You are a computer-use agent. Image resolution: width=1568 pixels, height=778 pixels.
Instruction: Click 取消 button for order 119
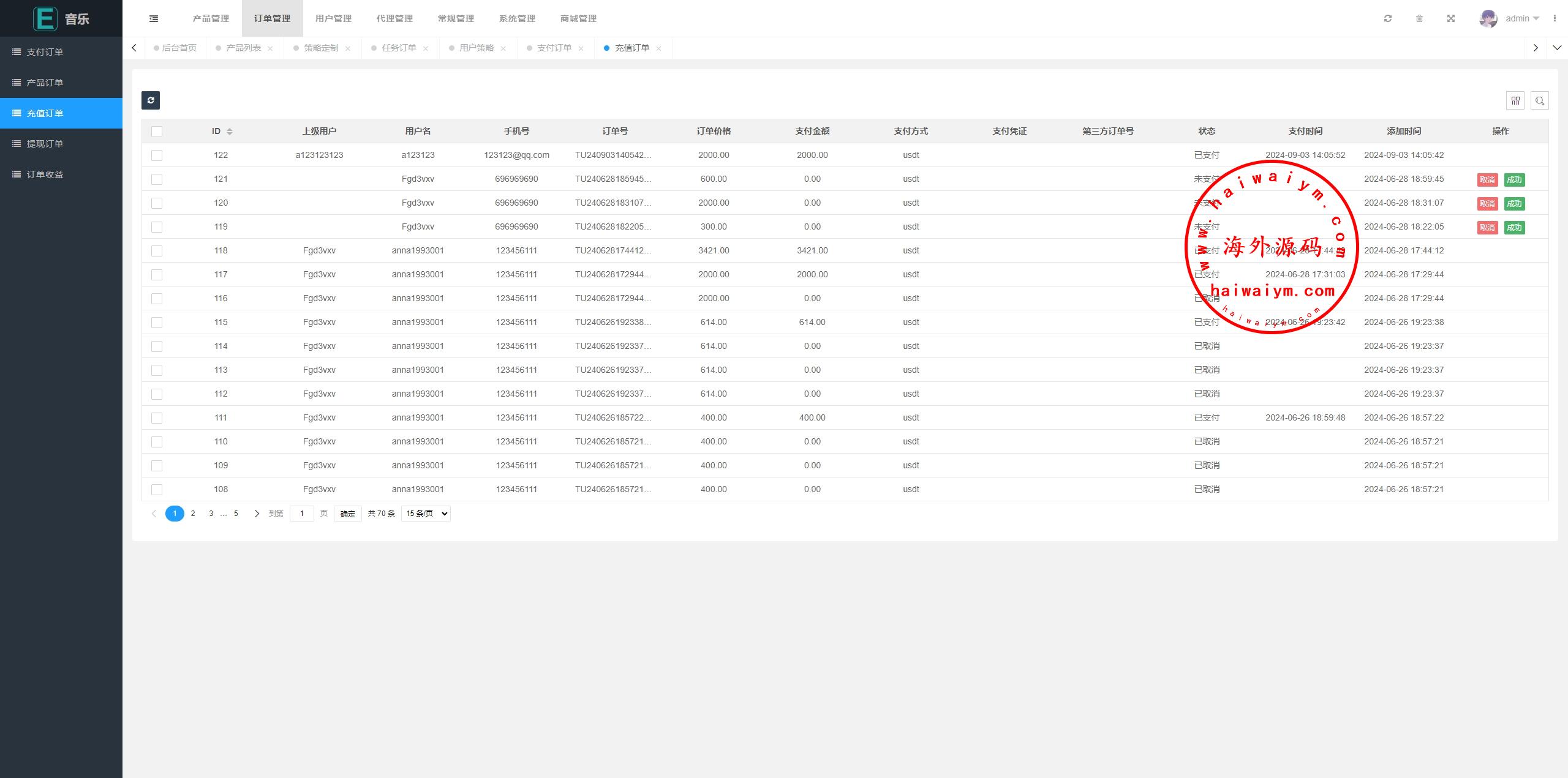[1487, 228]
